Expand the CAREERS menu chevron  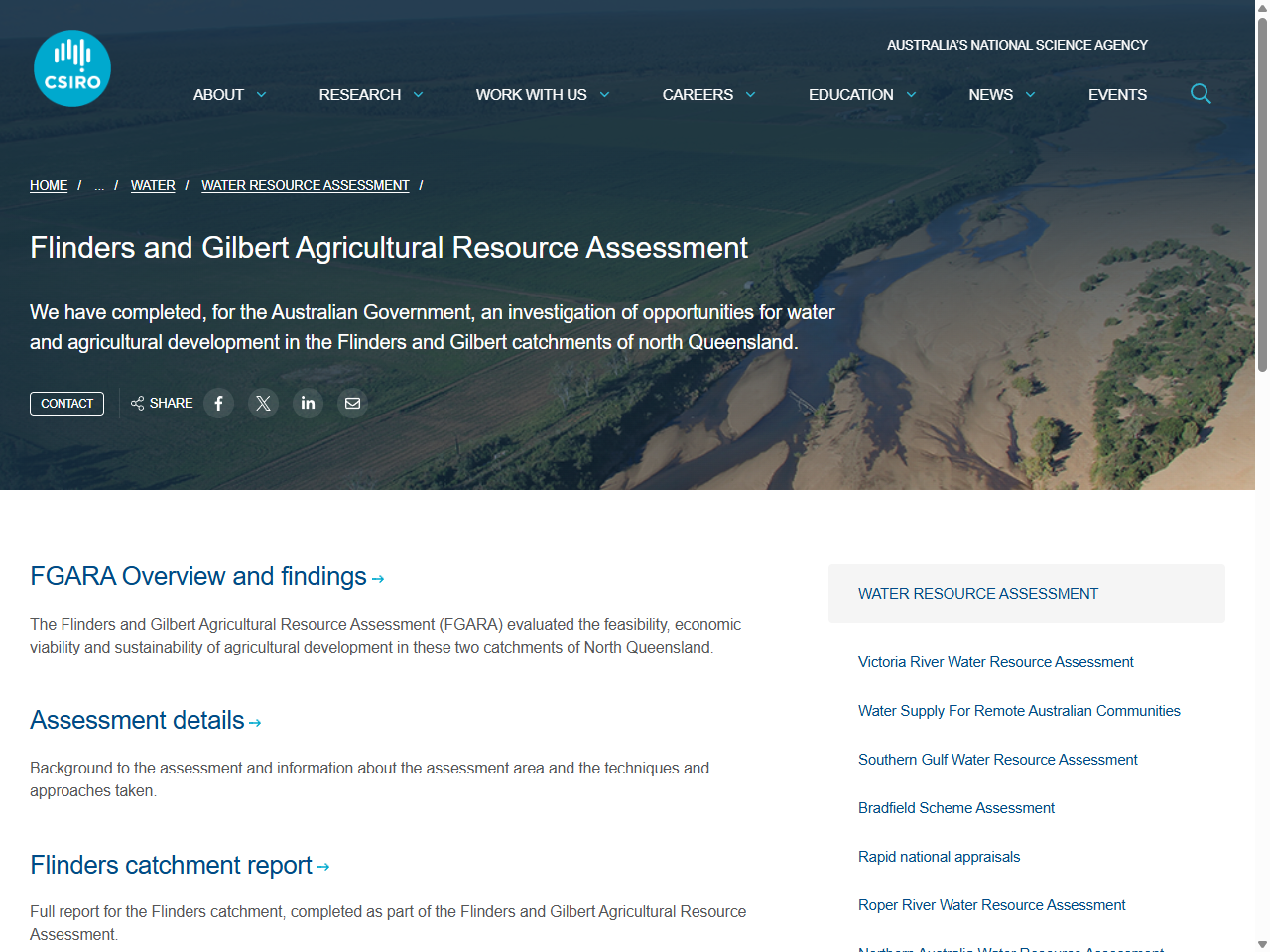click(x=751, y=95)
